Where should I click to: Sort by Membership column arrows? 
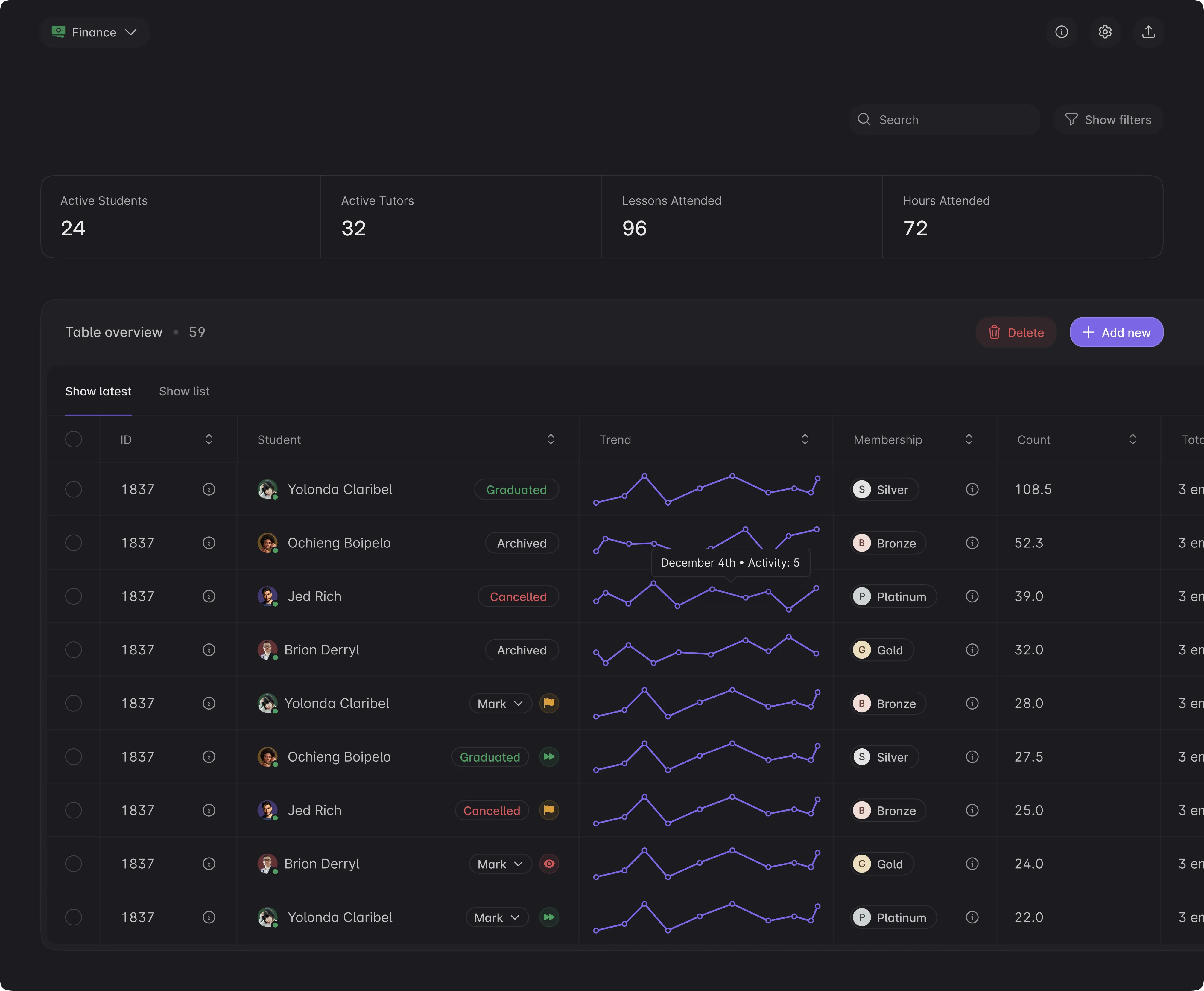point(969,439)
